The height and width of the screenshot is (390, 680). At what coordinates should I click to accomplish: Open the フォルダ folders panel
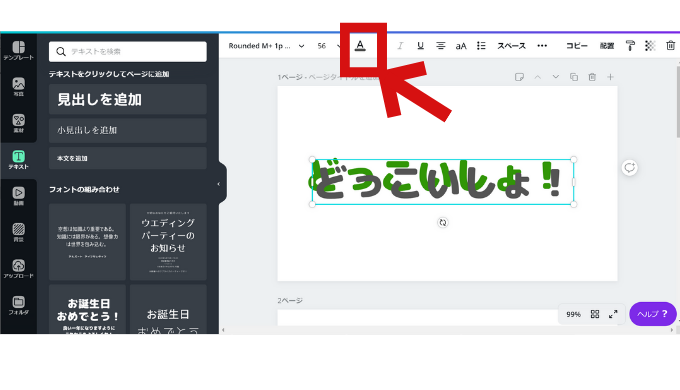click(18, 305)
